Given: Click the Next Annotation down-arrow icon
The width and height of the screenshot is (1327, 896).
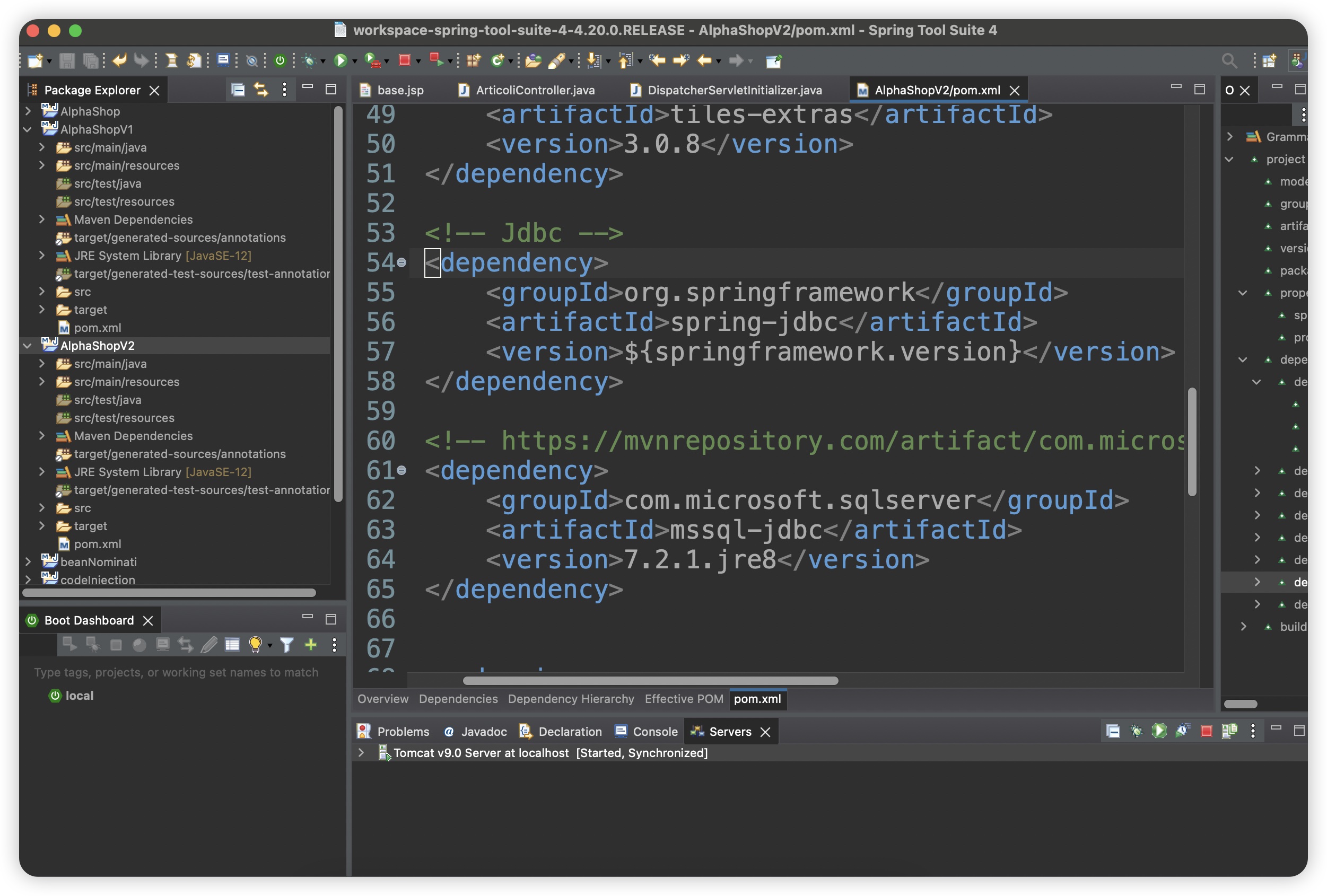Looking at the screenshot, I should click(x=594, y=60).
